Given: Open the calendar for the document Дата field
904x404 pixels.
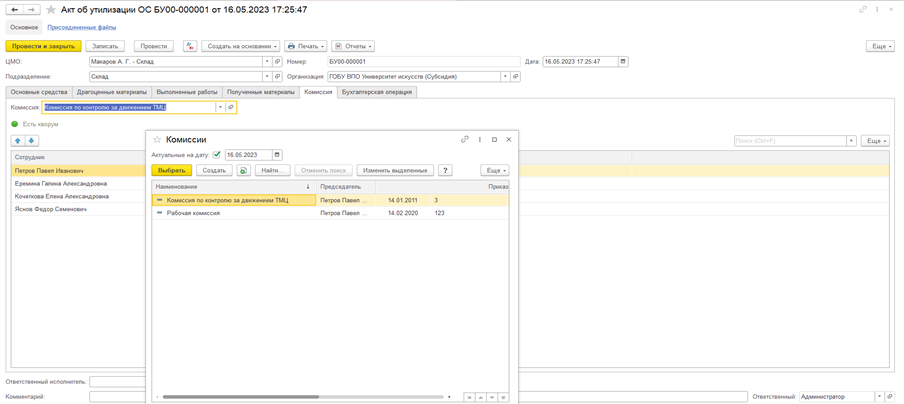Looking at the screenshot, I should 623,61.
